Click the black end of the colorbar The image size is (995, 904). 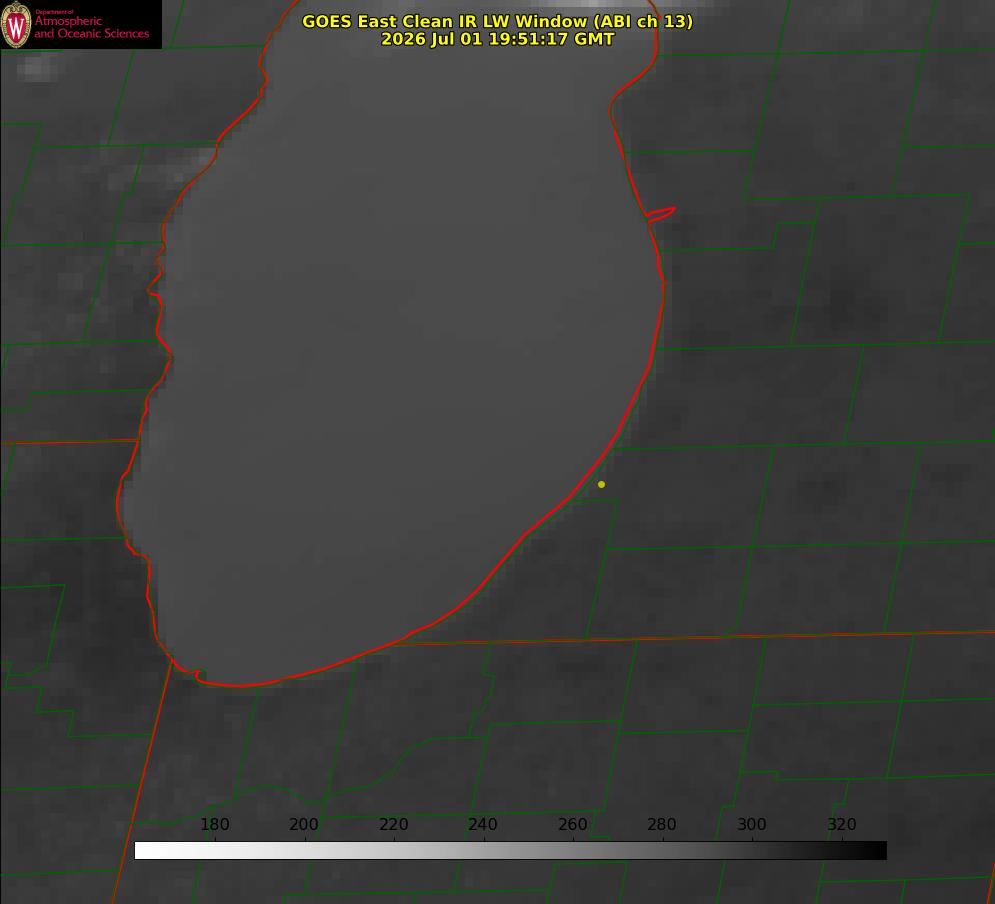point(878,851)
